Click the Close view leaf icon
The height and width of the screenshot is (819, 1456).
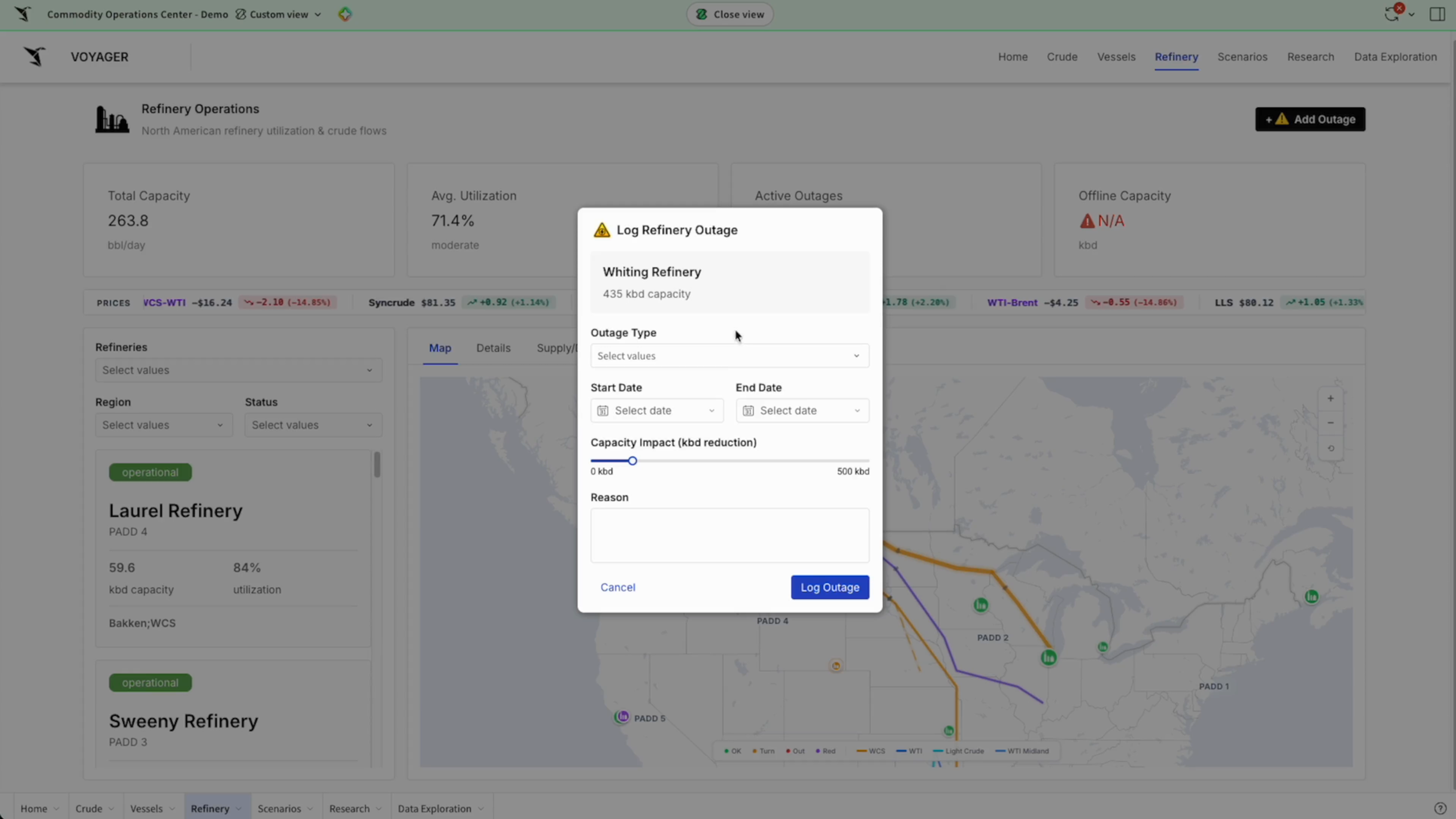tap(701, 14)
